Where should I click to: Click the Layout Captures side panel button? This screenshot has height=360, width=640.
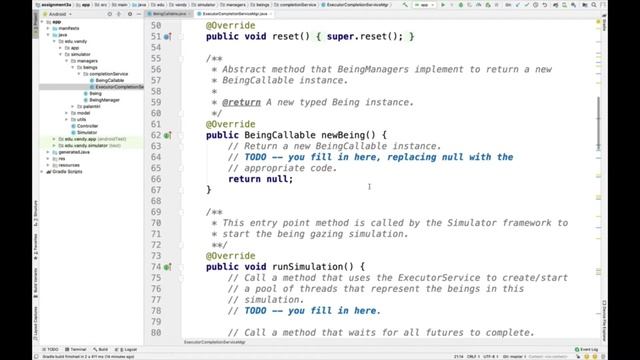click(36, 322)
